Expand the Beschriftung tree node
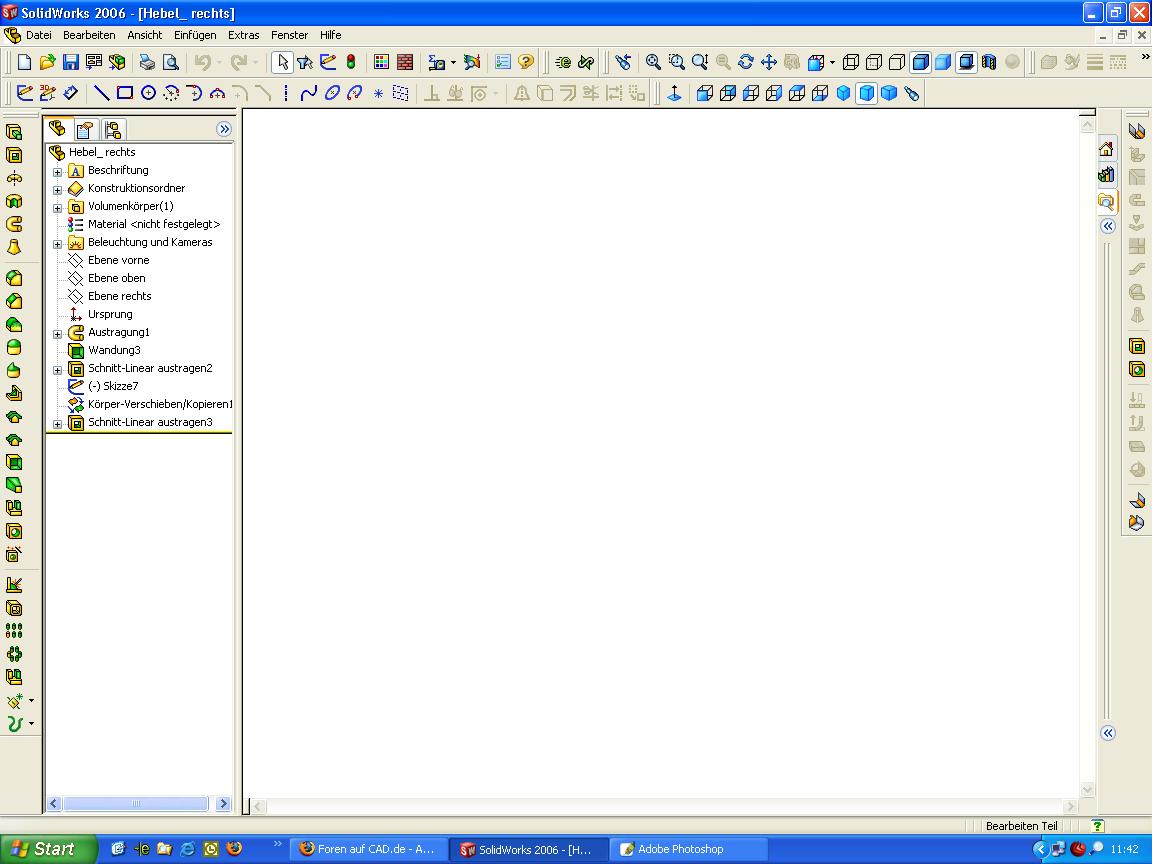 pos(57,172)
